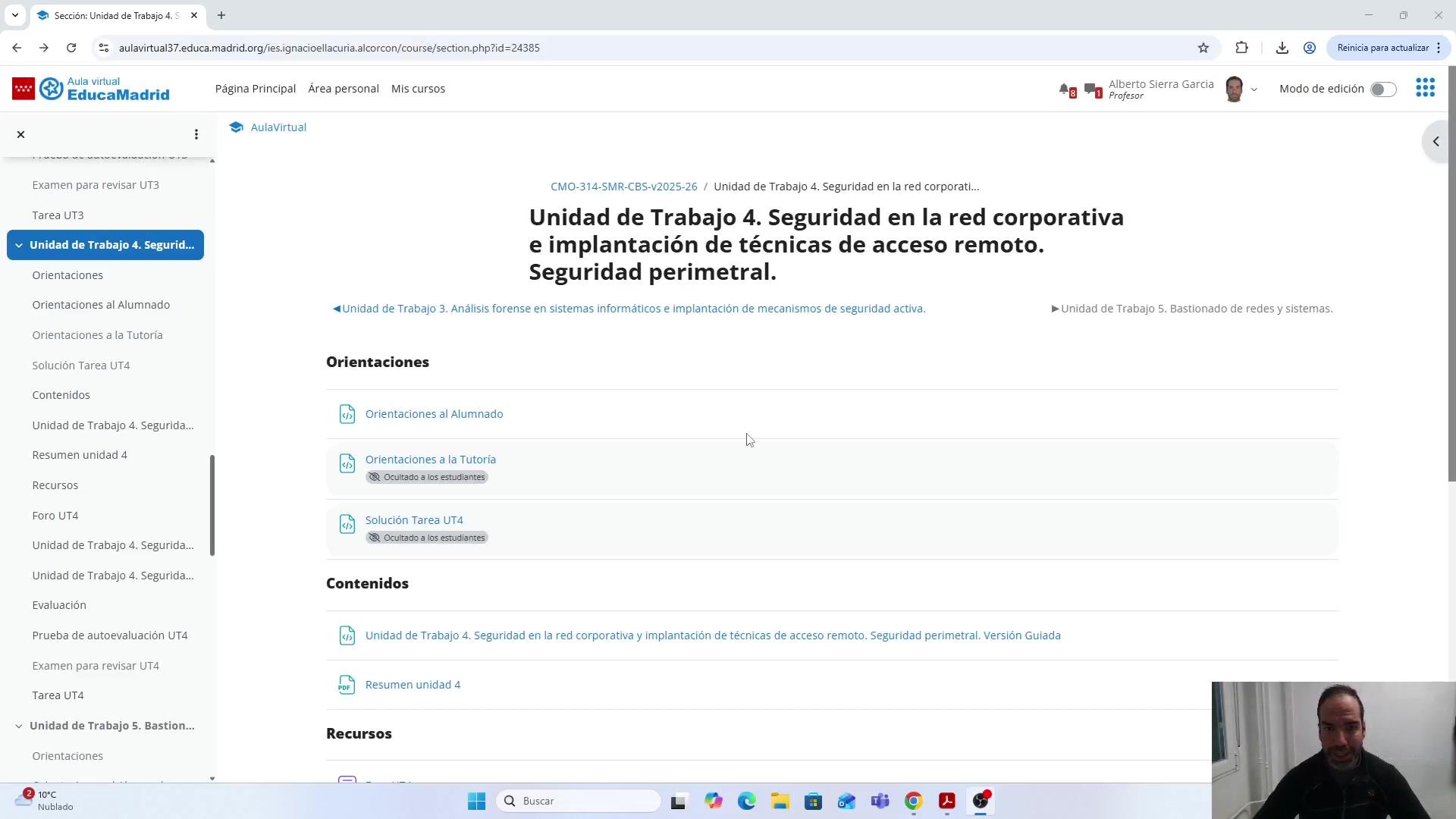Select Foro UT4 in course index
Screen dimensions: 1456x819
pyautogui.click(x=55, y=516)
